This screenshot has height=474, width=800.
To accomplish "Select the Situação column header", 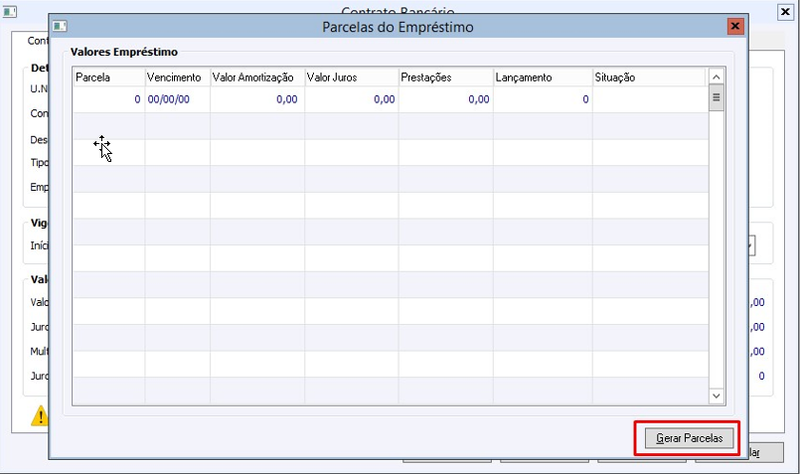I will pyautogui.click(x=648, y=78).
